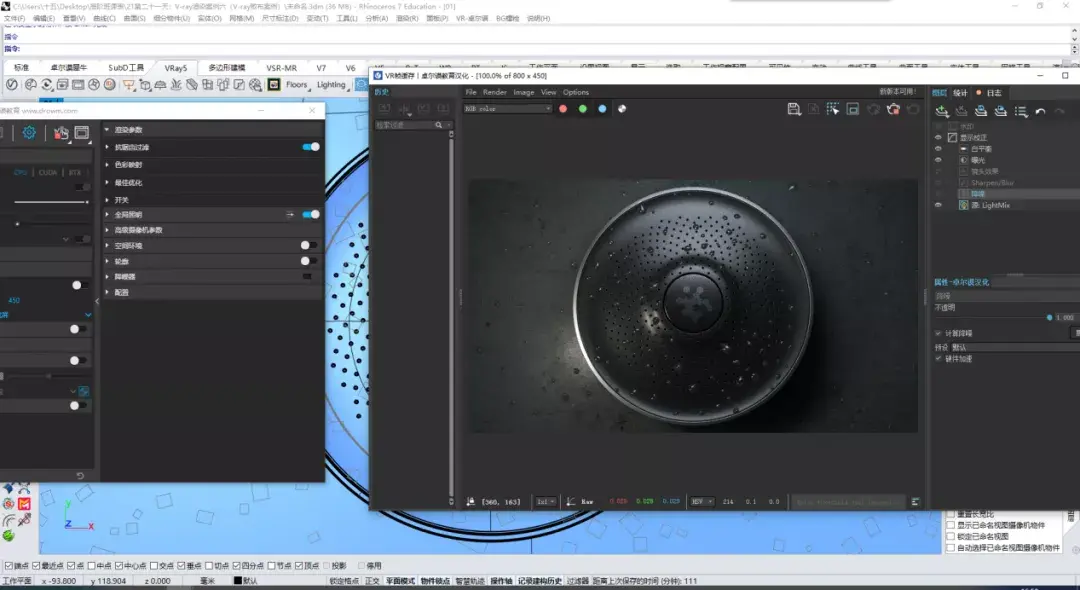Click the create layer icon in layers panel
The width and height of the screenshot is (1080, 590).
tap(942, 111)
